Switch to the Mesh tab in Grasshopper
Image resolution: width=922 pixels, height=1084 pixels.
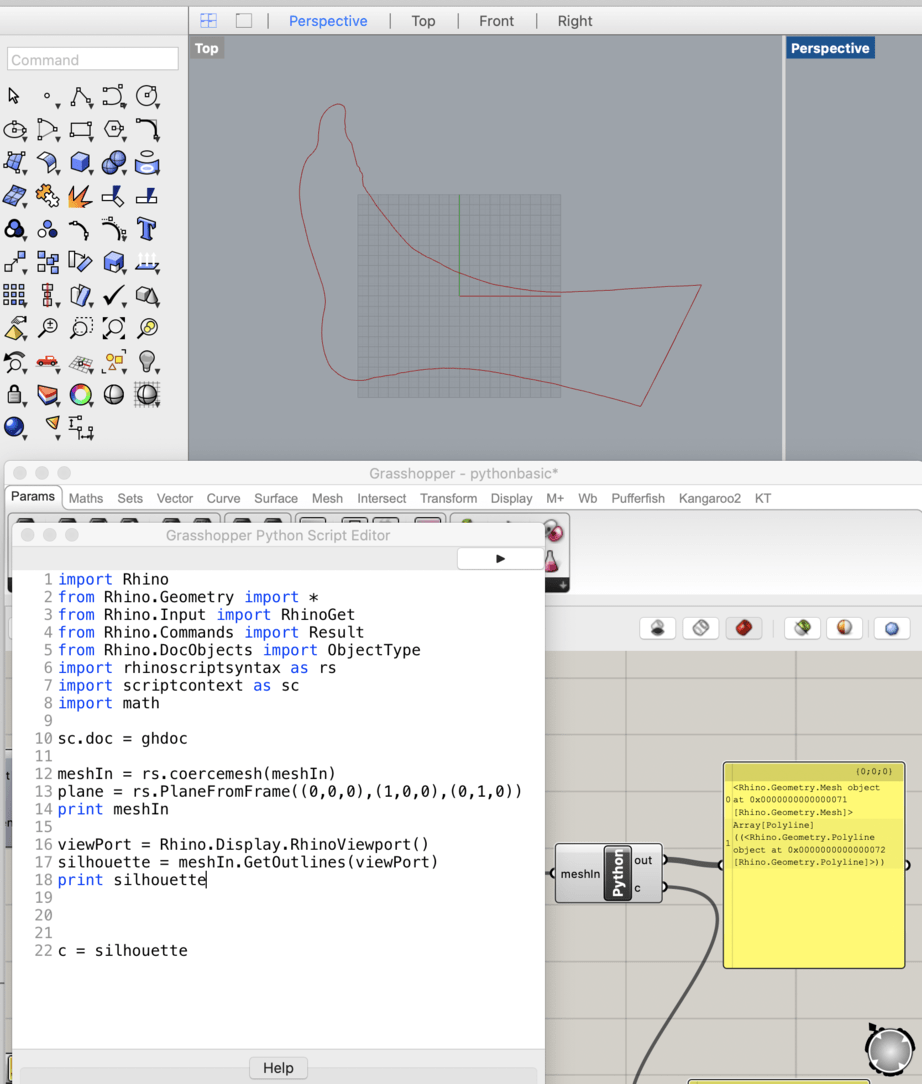tap(326, 498)
